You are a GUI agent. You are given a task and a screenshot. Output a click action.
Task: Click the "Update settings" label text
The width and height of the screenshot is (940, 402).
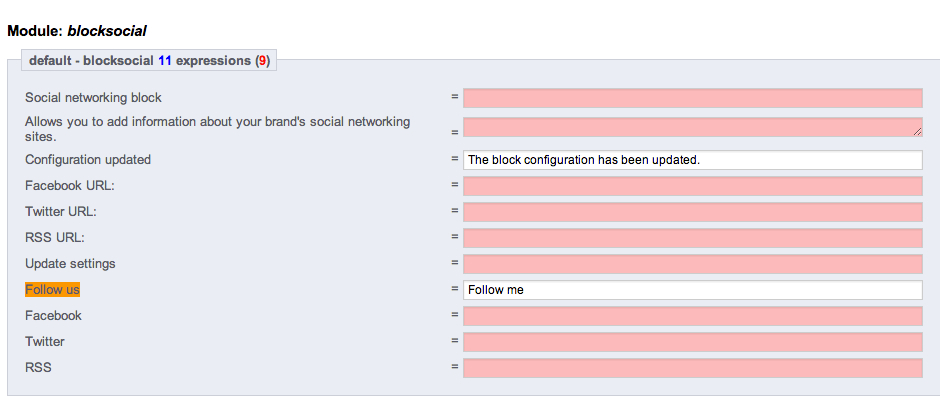70,264
